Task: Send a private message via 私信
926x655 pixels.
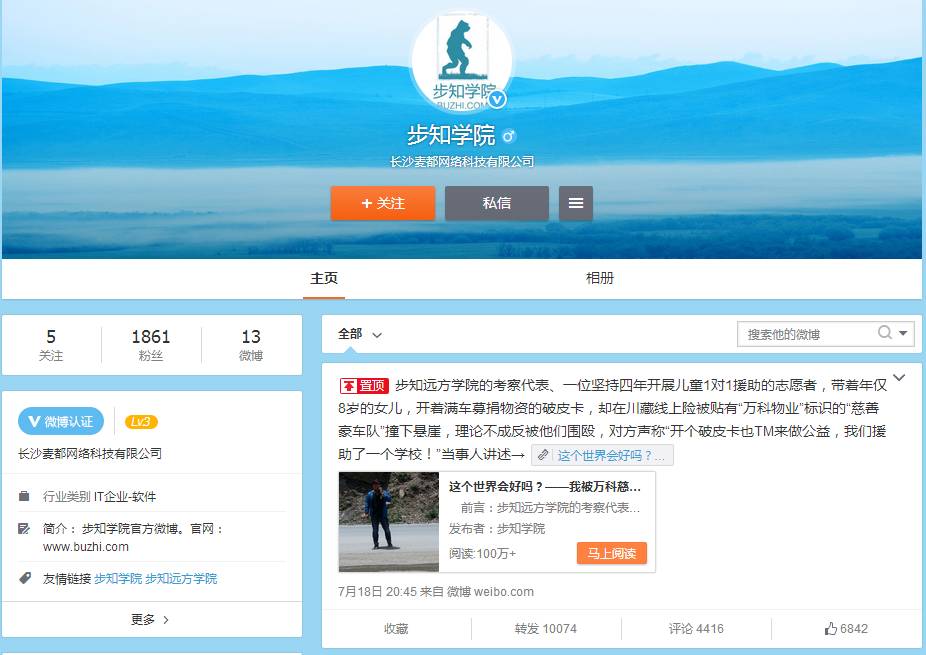Action: [x=497, y=203]
